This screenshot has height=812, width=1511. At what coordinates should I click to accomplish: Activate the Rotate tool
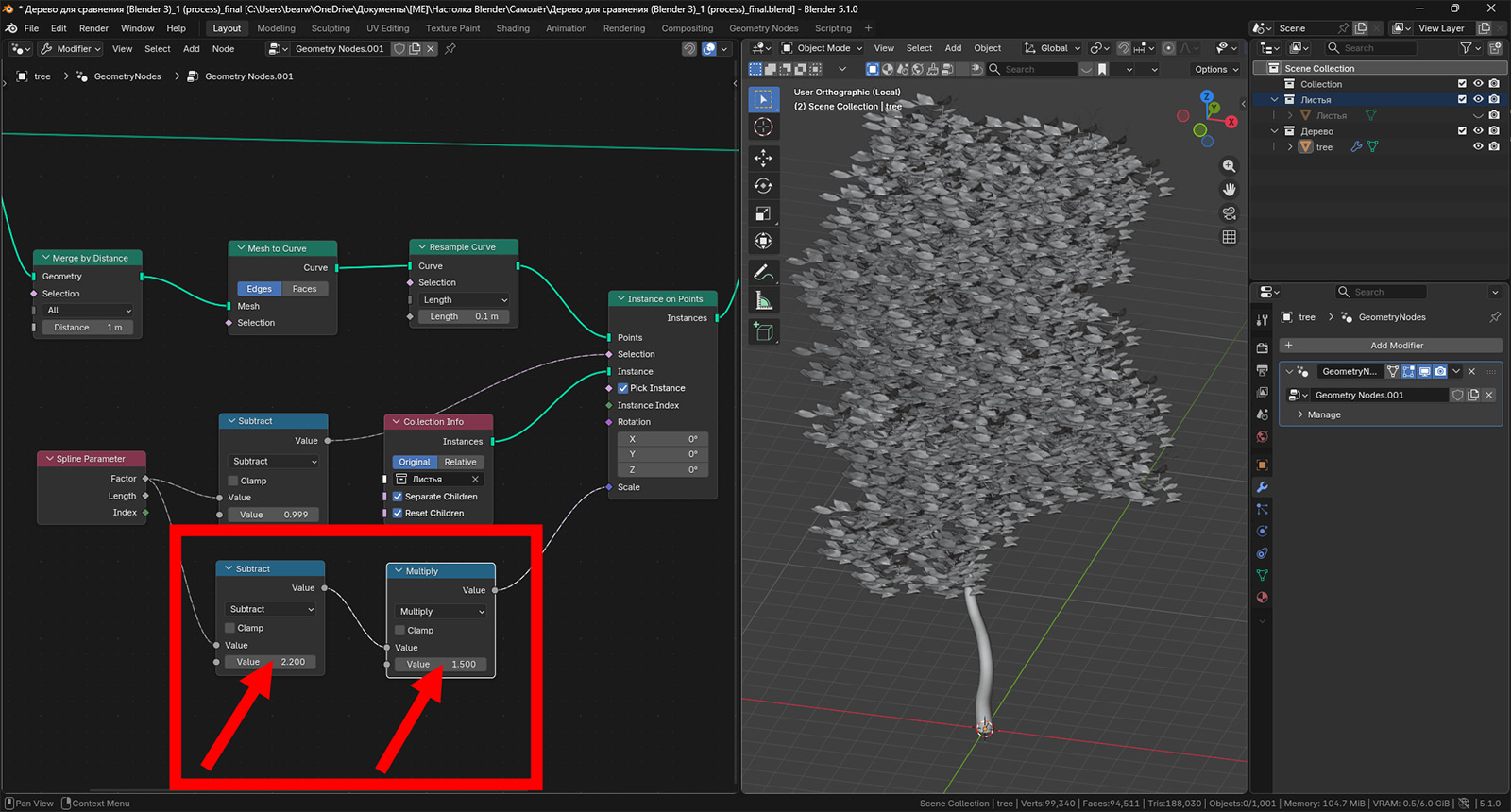(x=763, y=186)
